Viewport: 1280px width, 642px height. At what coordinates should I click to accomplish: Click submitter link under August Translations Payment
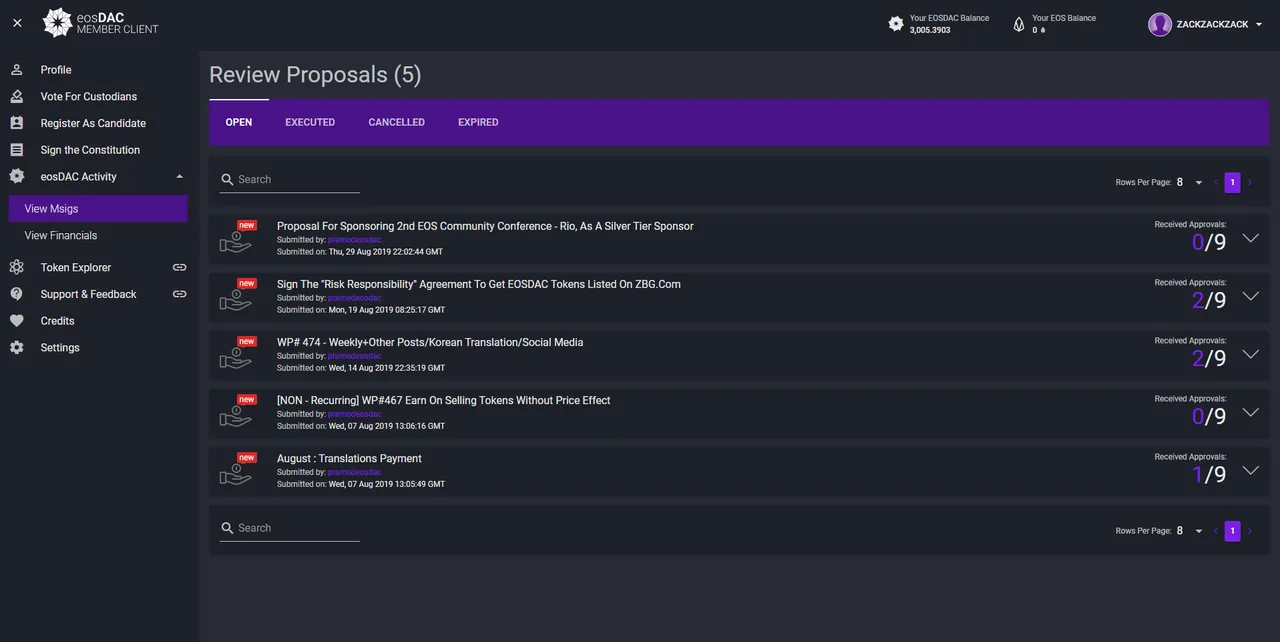[355, 472]
